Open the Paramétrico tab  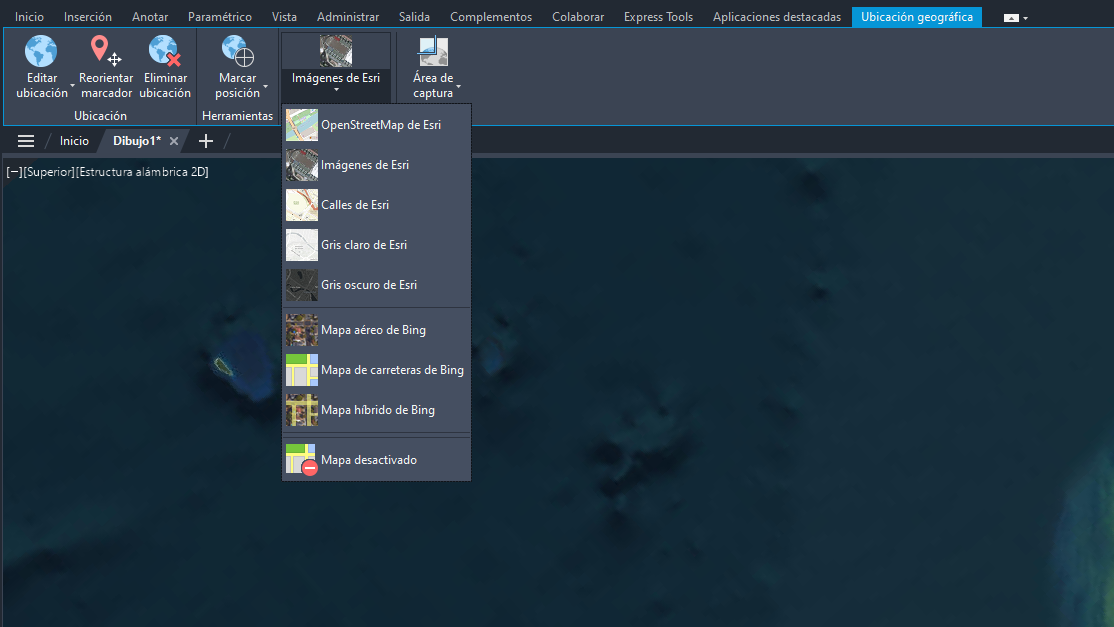[x=220, y=16]
